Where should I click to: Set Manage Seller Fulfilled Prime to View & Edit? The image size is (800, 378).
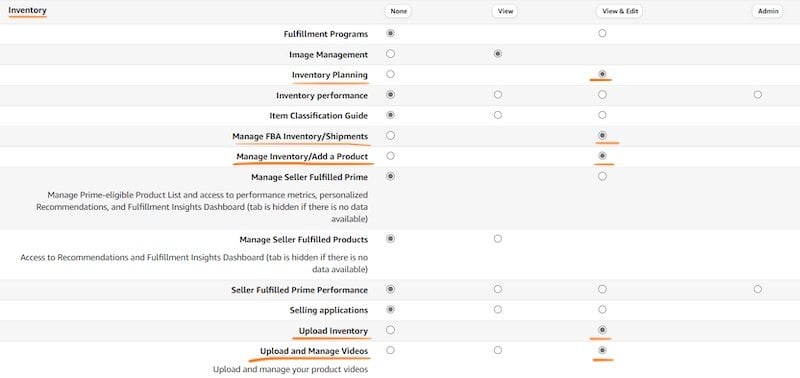click(x=602, y=176)
